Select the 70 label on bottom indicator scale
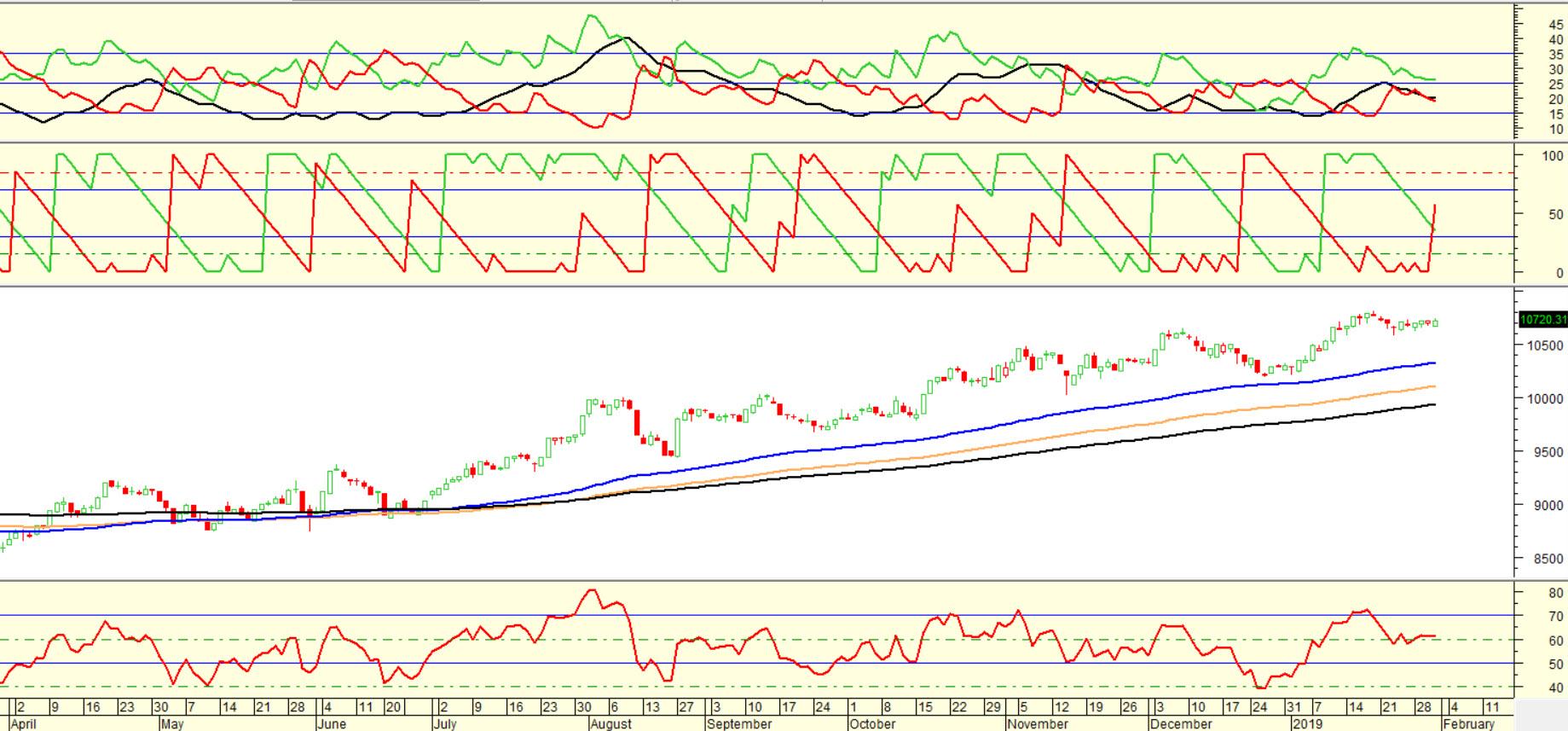 coord(1556,617)
